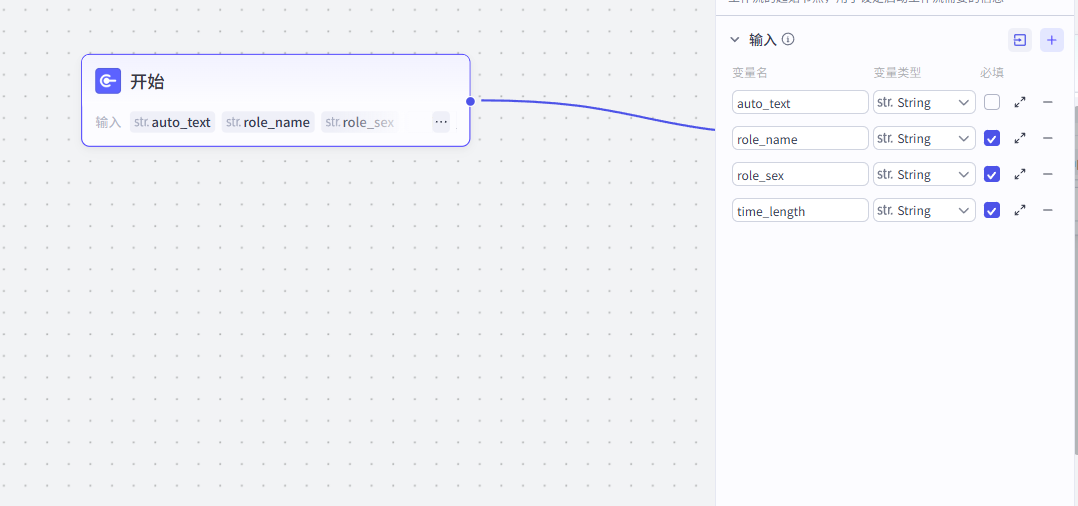The height and width of the screenshot is (506, 1078).
Task: Collapse the 输入 section chevron
Action: tap(735, 40)
